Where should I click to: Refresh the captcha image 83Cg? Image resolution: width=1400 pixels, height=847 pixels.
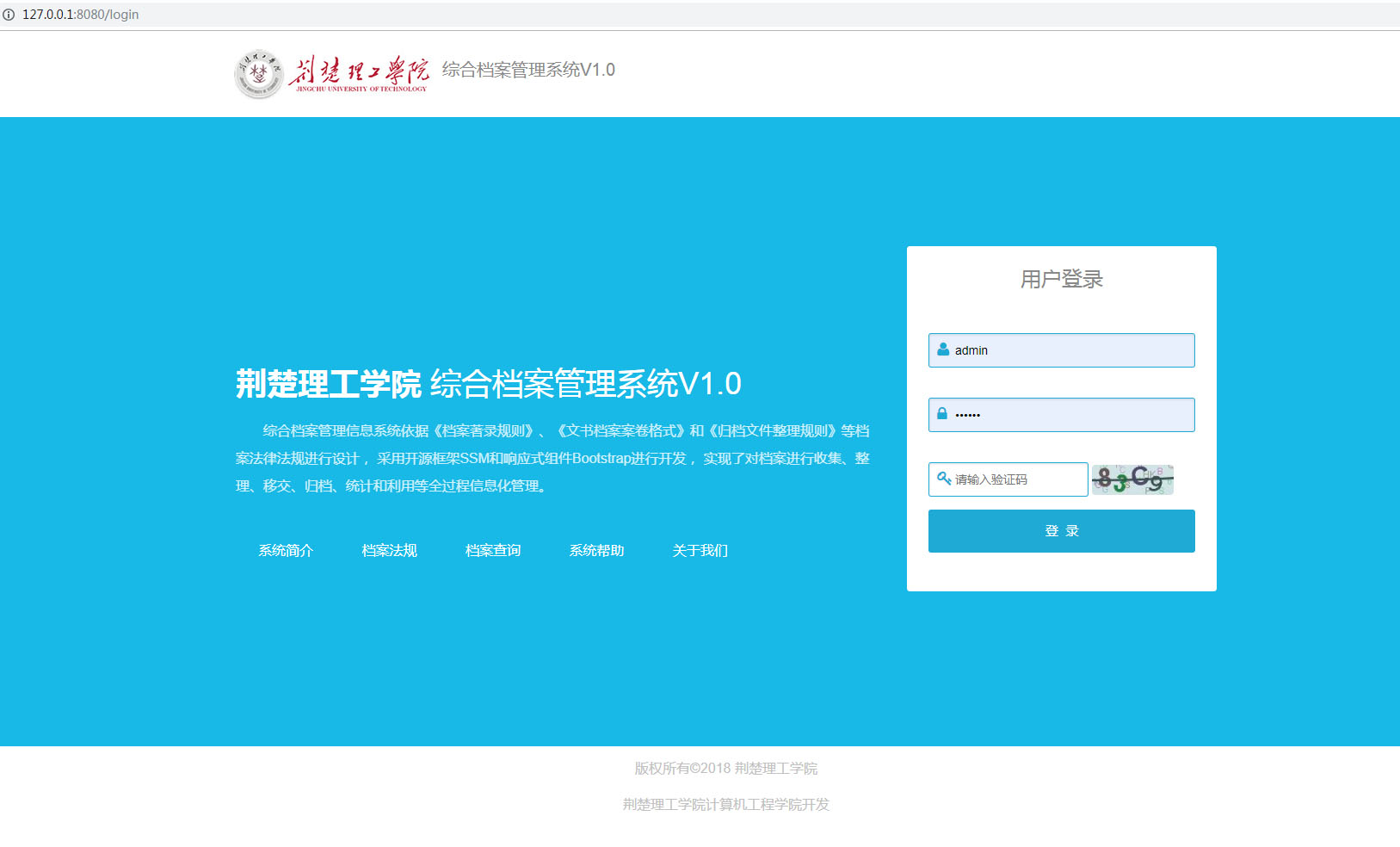tap(1132, 479)
